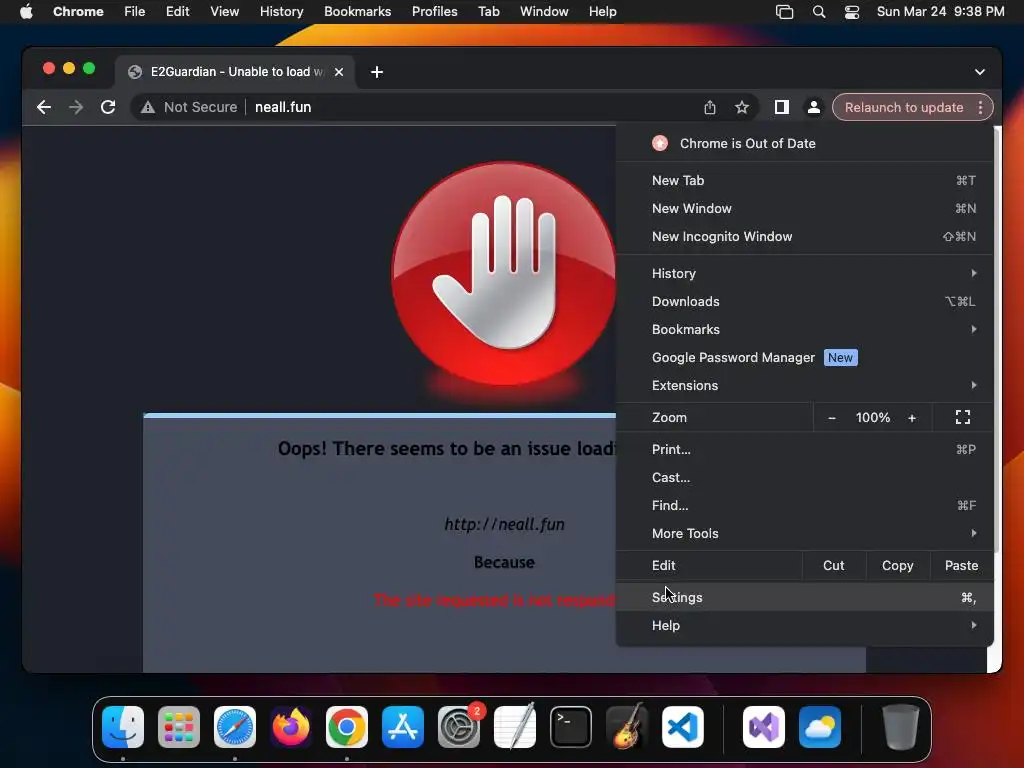The height and width of the screenshot is (768, 1024).
Task: Click the http://neall.fun text on page
Action: pyautogui.click(x=504, y=524)
